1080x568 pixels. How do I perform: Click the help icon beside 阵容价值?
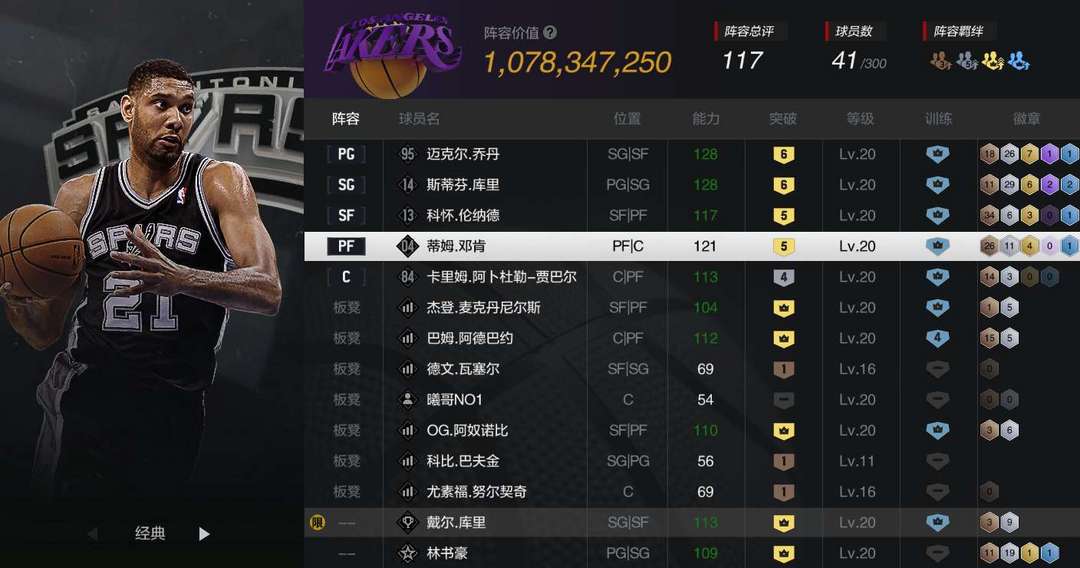click(550, 32)
